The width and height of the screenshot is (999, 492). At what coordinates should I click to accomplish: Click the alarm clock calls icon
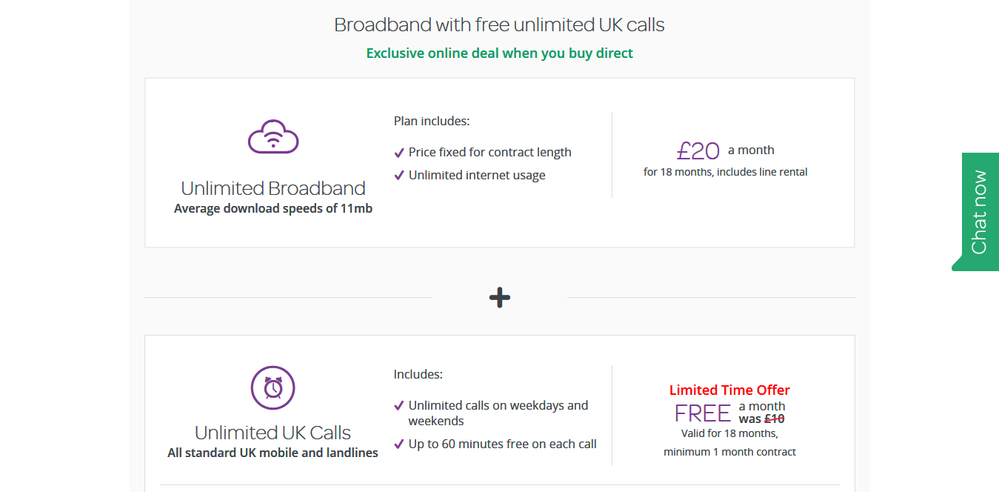(273, 387)
